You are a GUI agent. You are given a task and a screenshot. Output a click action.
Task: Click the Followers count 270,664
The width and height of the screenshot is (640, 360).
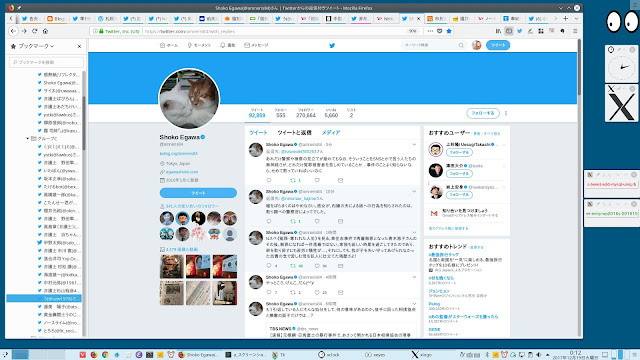point(306,113)
